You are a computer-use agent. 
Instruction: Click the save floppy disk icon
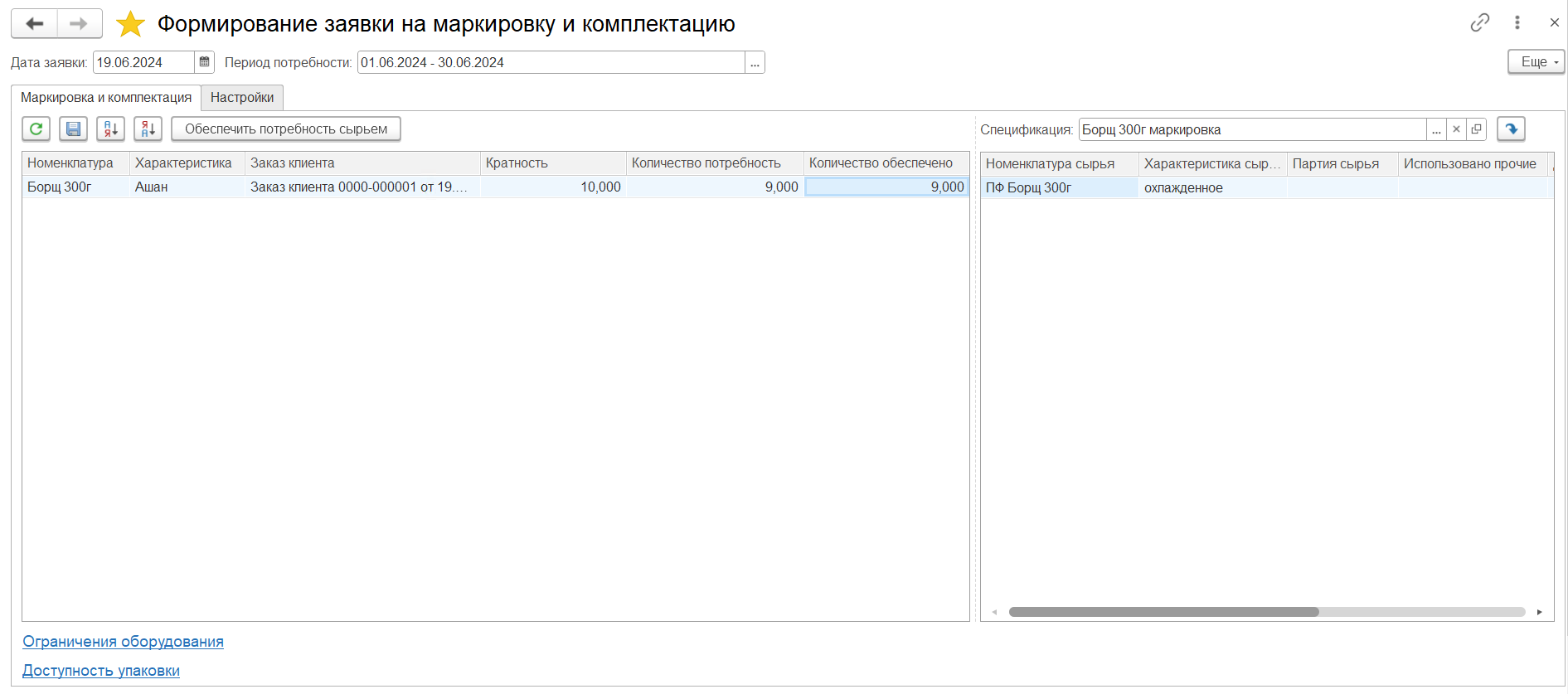tap(73, 129)
